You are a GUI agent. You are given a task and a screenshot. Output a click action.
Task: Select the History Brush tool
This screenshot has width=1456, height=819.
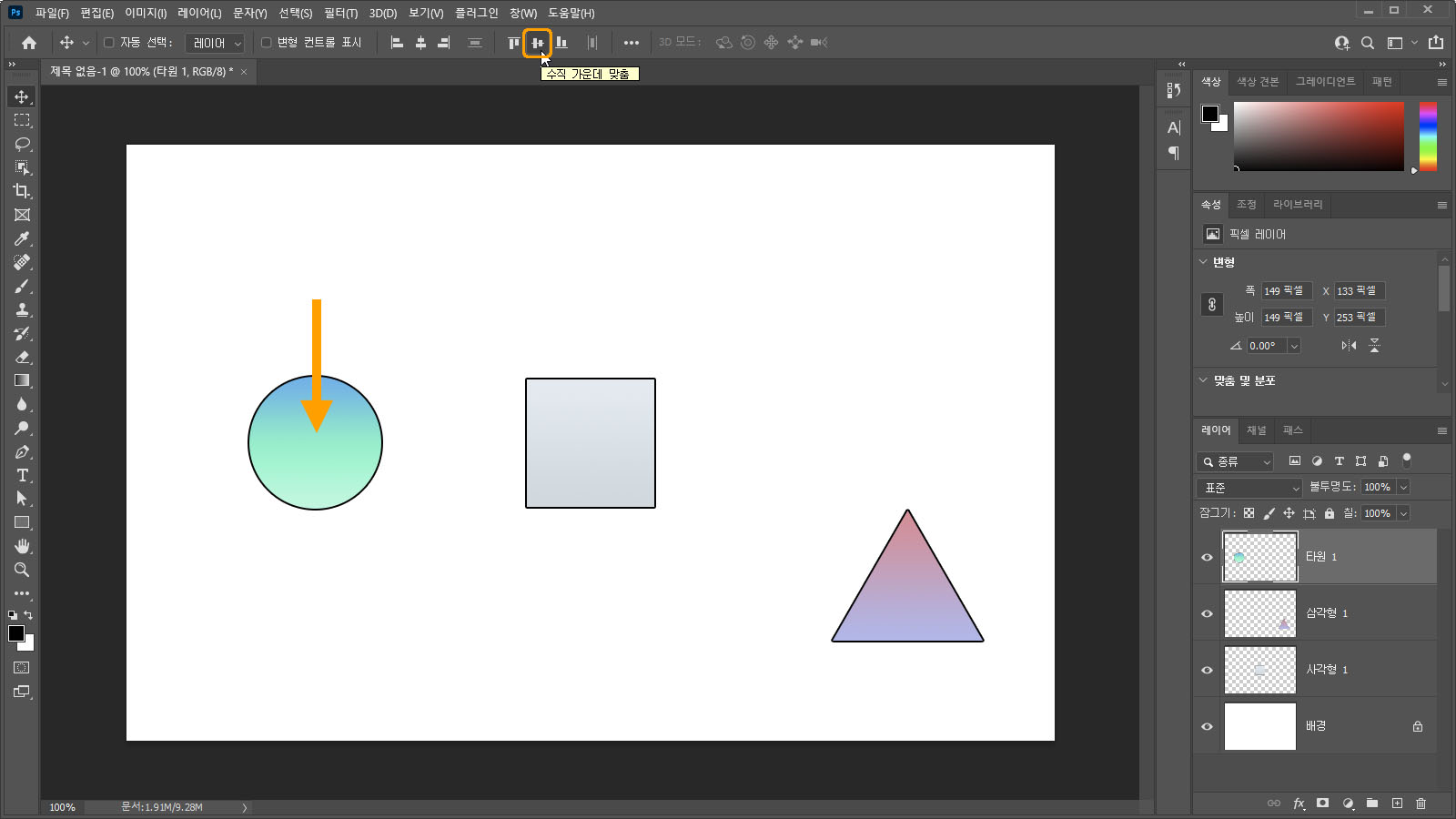pos(22,333)
